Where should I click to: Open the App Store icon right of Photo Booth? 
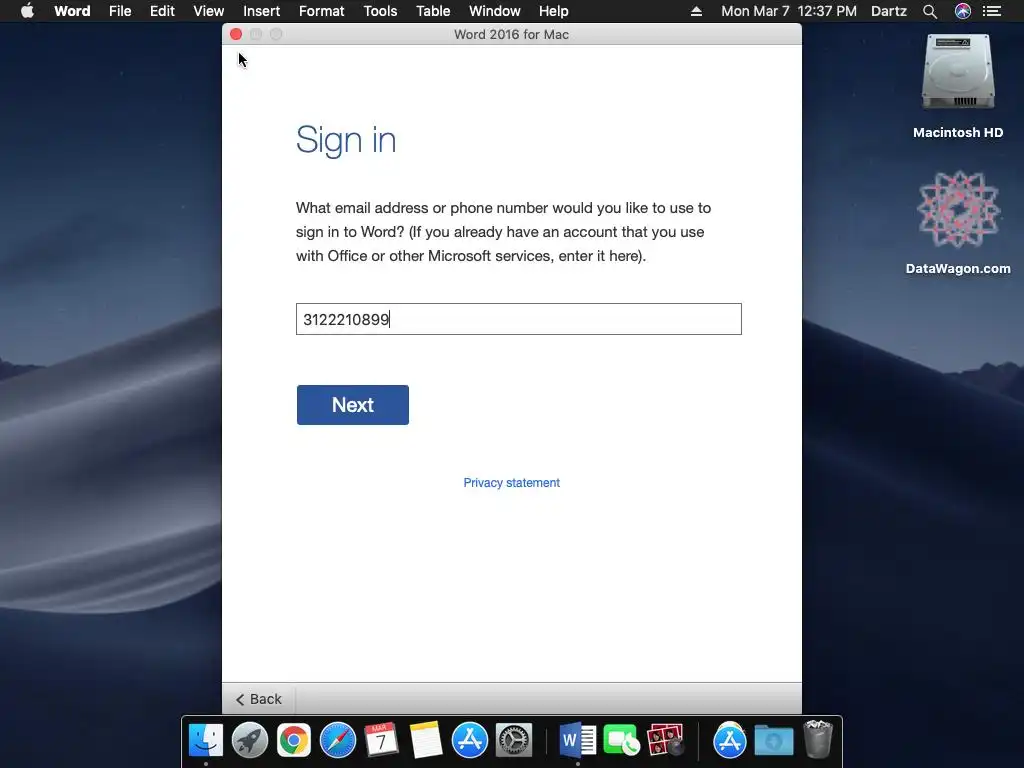[729, 741]
